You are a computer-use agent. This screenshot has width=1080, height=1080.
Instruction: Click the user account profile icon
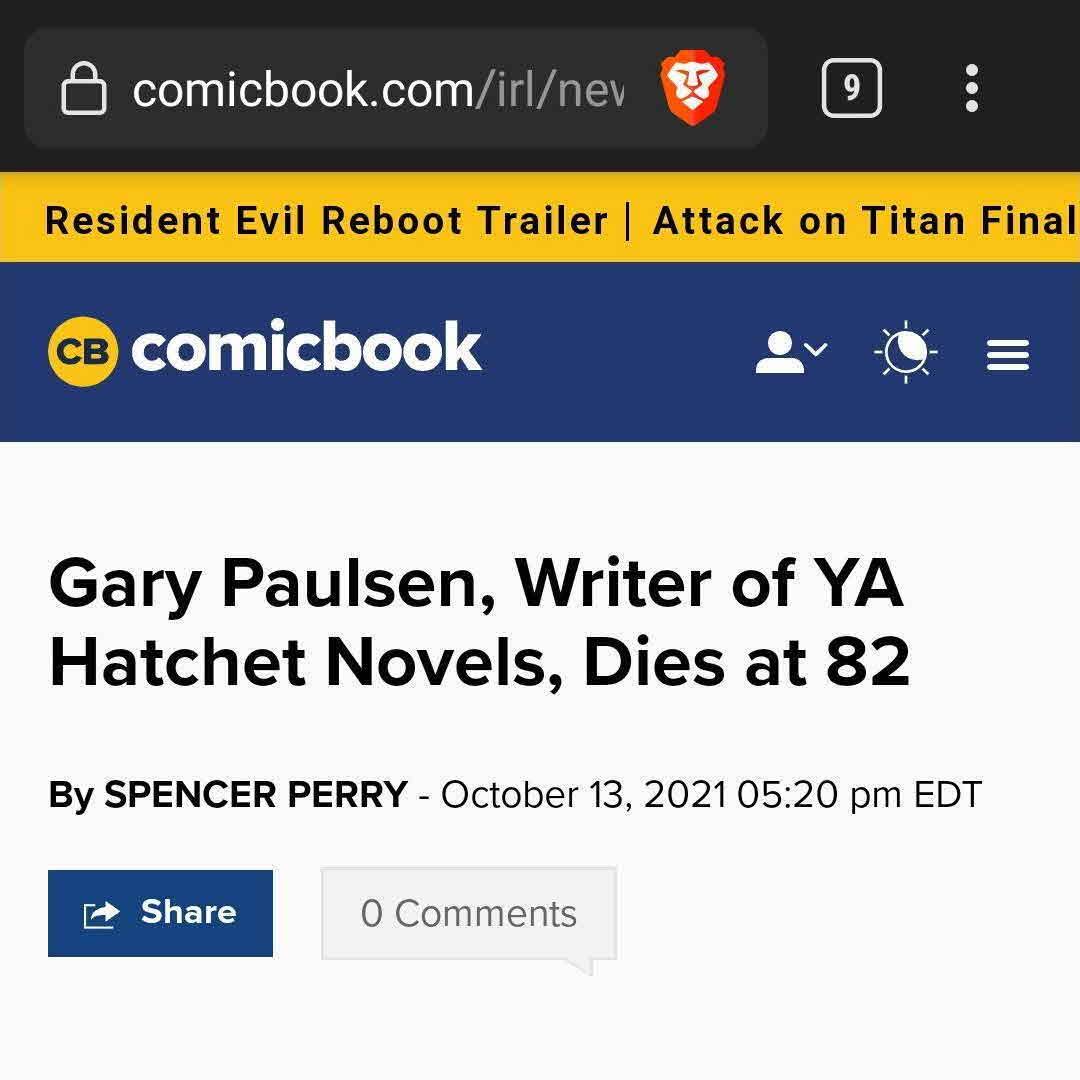(x=779, y=352)
